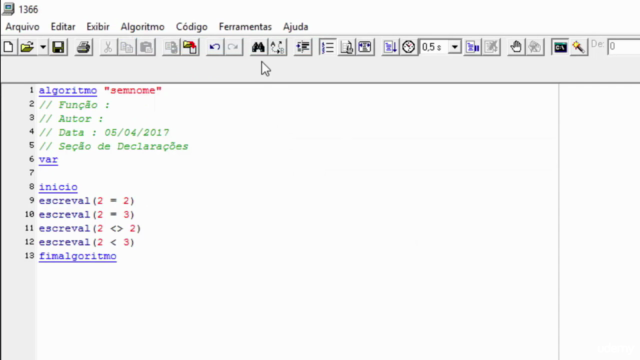Place cursor on the // Função : comment
Viewport: 640px width, 360px height.
tap(74, 105)
